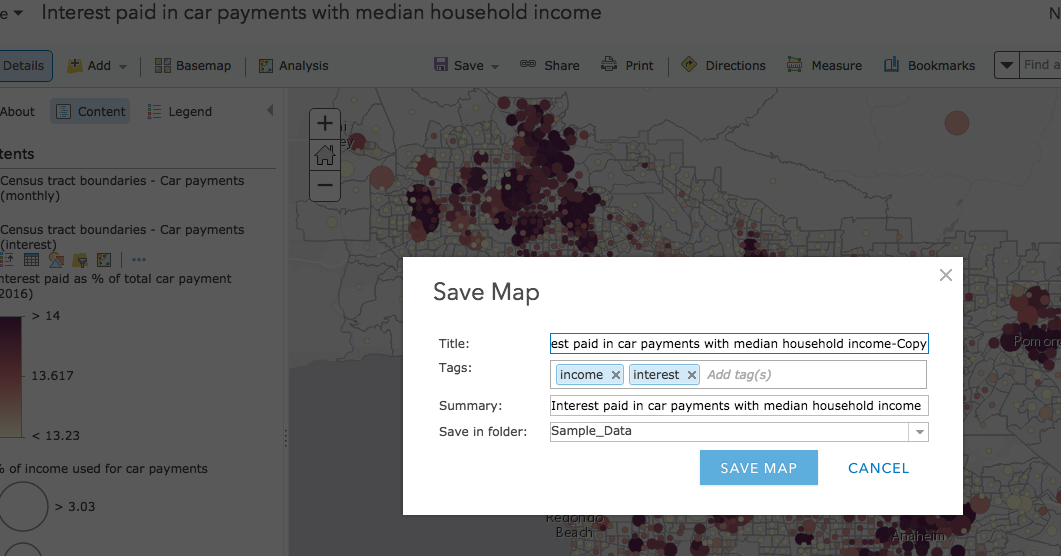
Task: Click the home default extent button
Action: point(325,155)
